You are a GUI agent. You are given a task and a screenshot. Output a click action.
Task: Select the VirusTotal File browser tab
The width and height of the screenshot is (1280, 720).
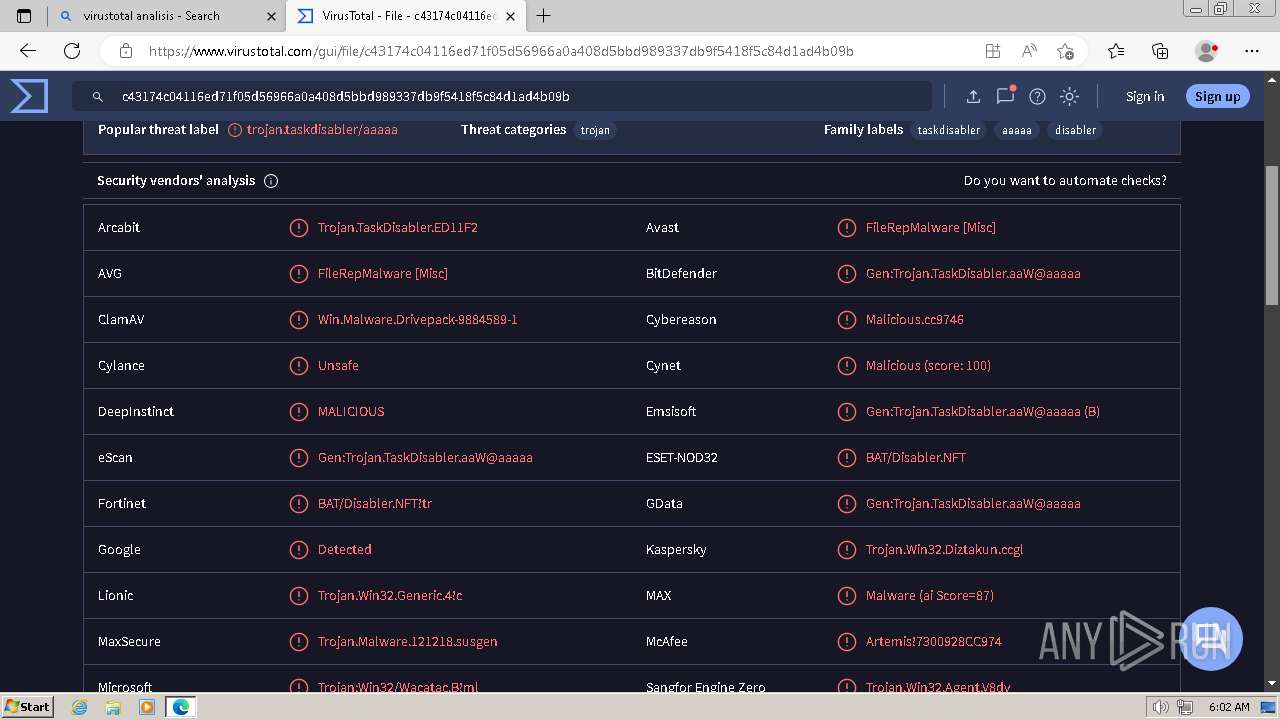coord(408,16)
